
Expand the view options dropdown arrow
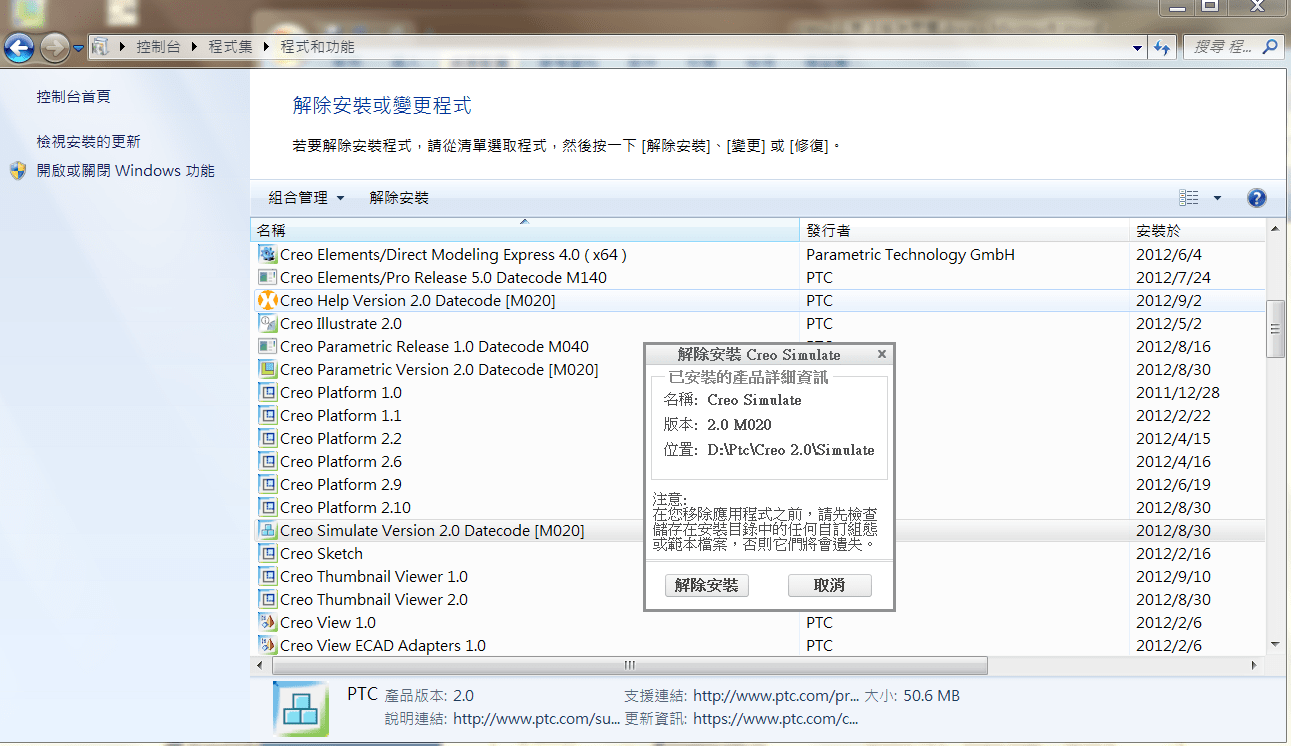[x=1217, y=198]
